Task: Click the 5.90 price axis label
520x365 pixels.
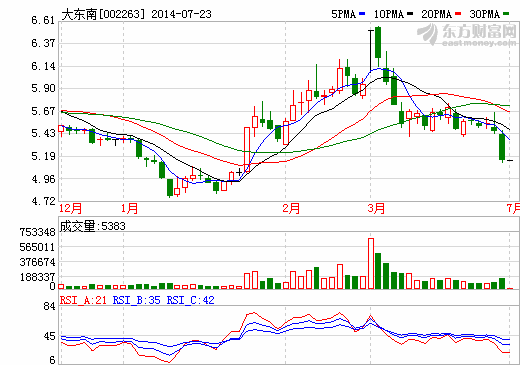Action: pyautogui.click(x=43, y=88)
